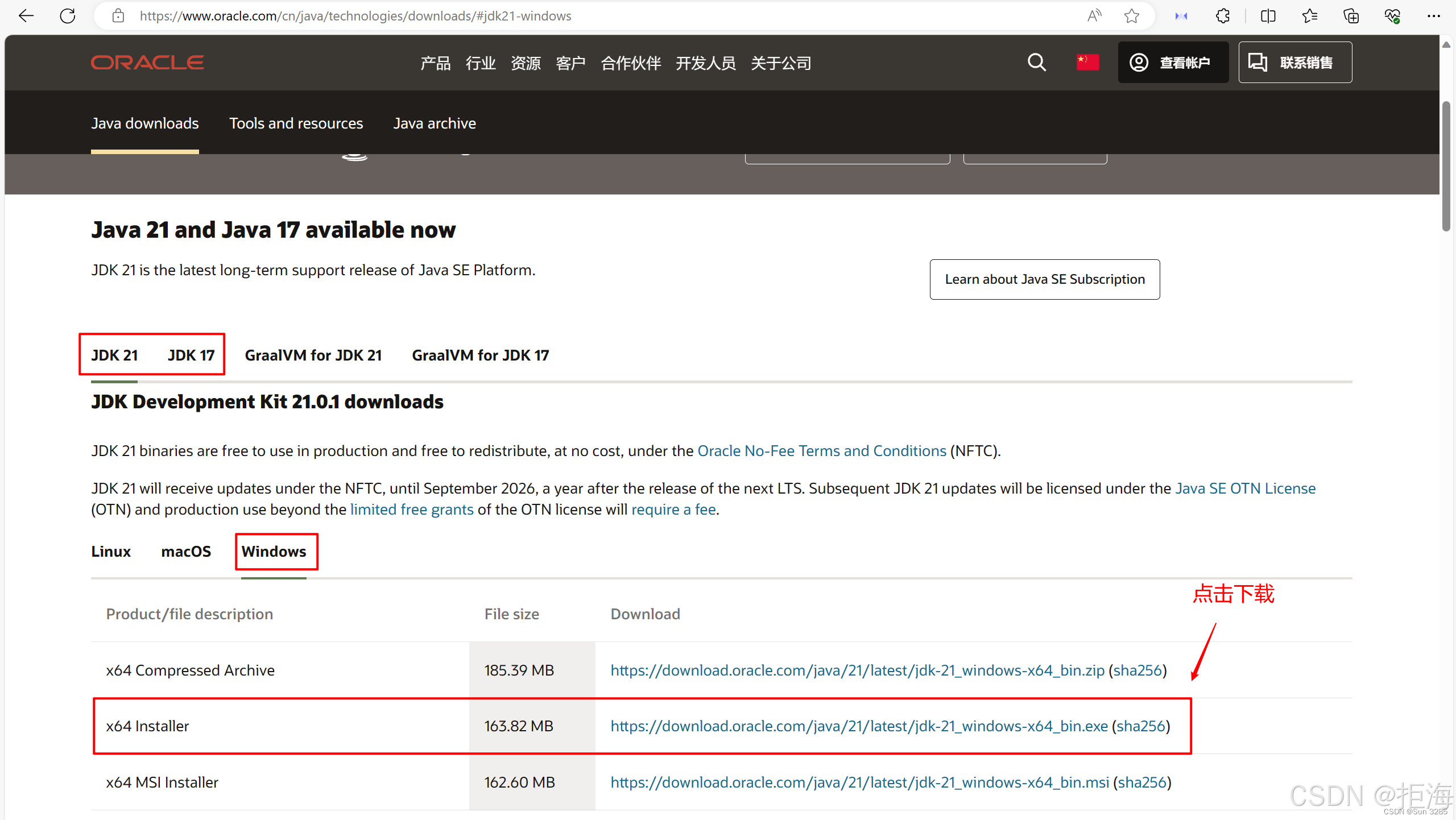The height and width of the screenshot is (820, 1456).
Task: Click the browser back arrow
Action: click(26, 16)
